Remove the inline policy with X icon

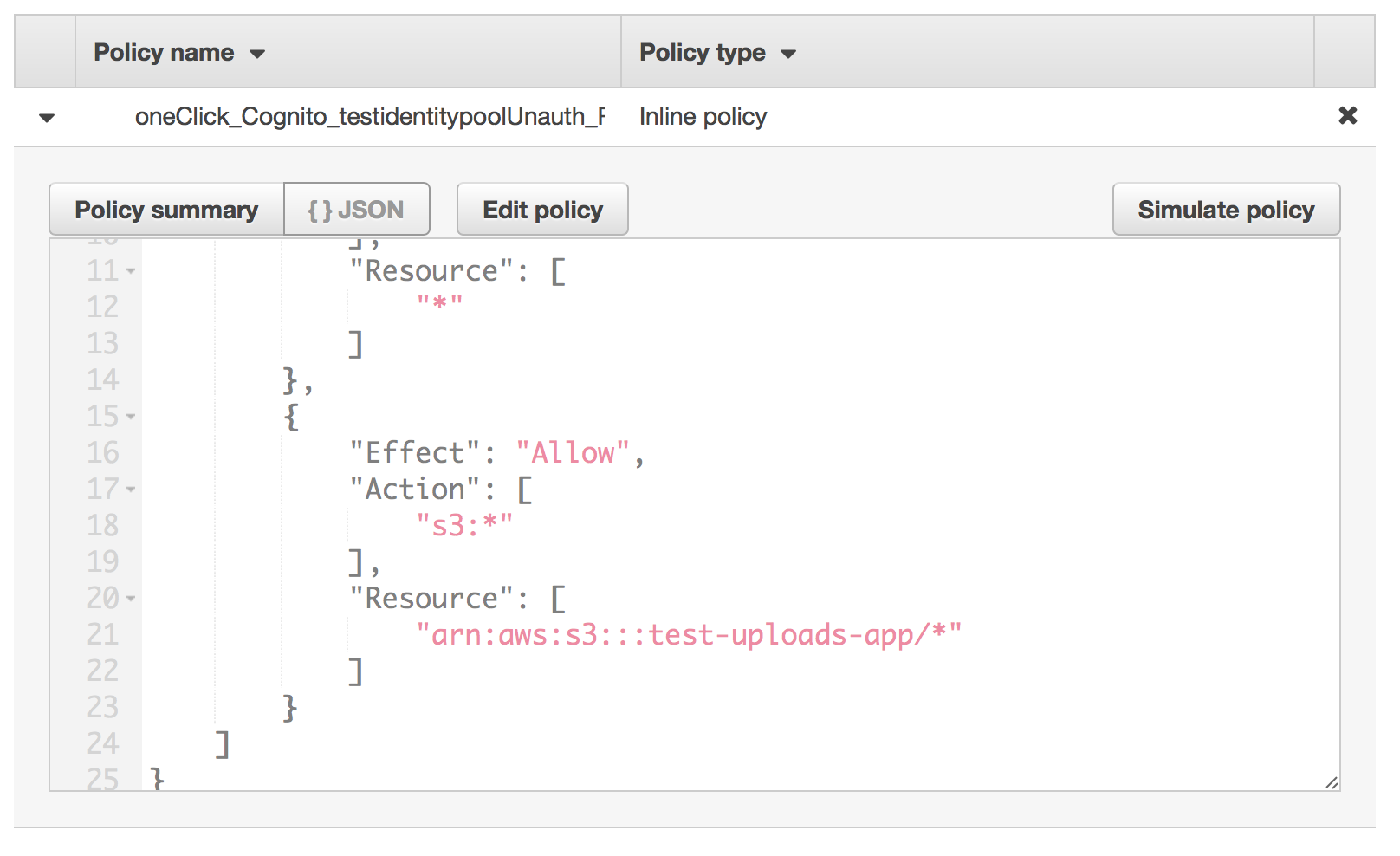coord(1347,115)
